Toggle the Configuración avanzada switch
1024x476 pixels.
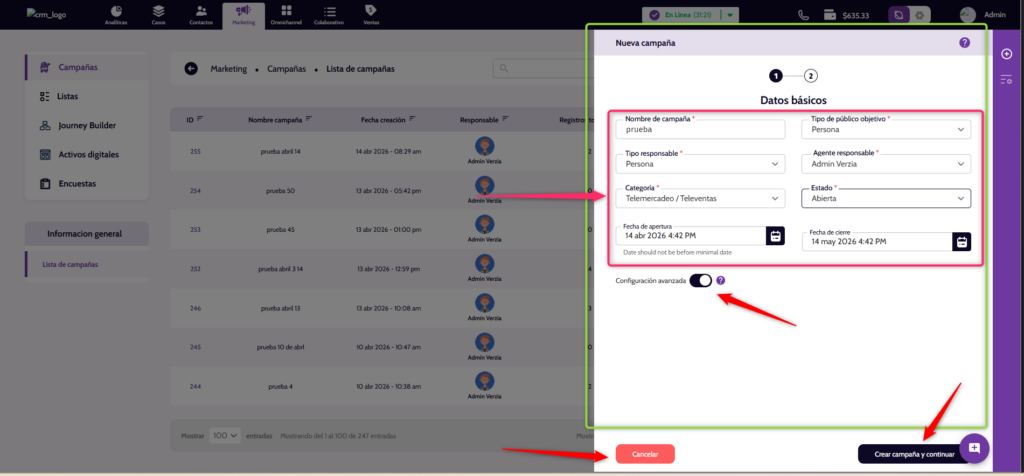tap(700, 281)
